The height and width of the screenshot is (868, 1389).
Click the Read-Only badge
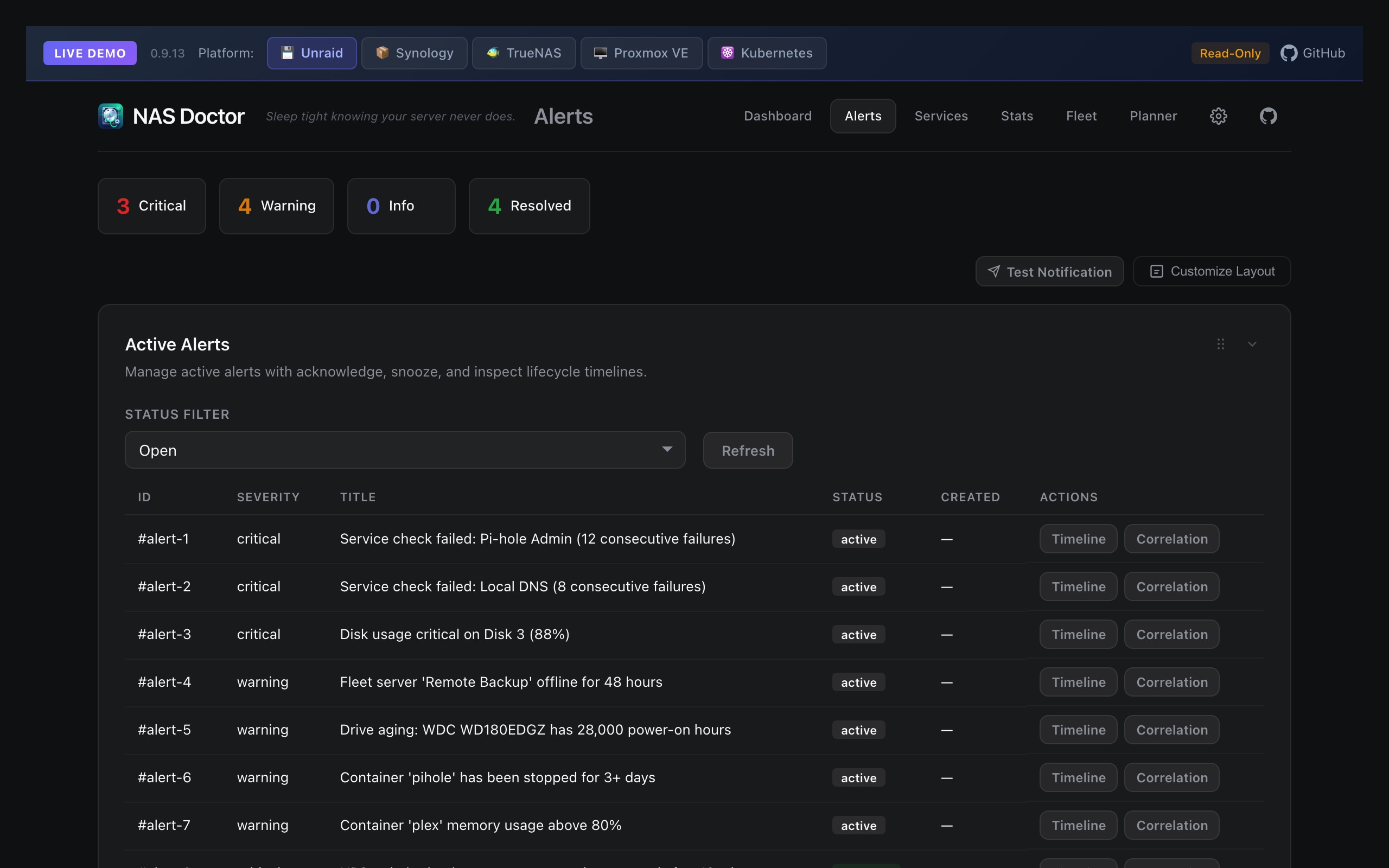1230,53
